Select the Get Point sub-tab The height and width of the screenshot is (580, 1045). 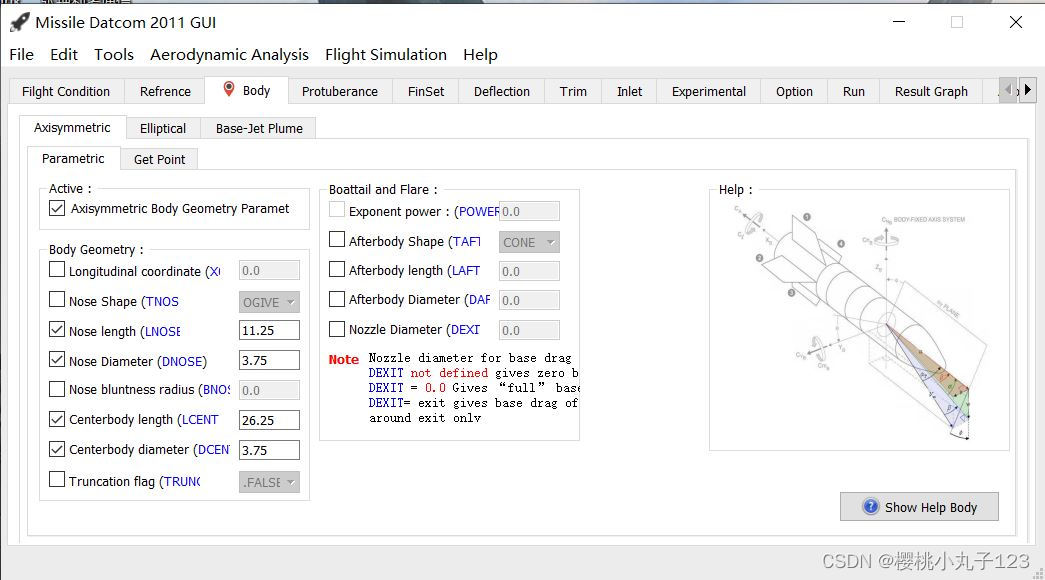tap(159, 159)
